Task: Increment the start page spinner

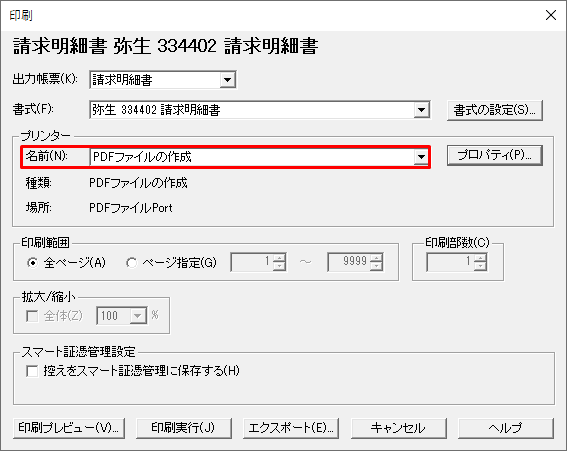Action: [x=279, y=258]
